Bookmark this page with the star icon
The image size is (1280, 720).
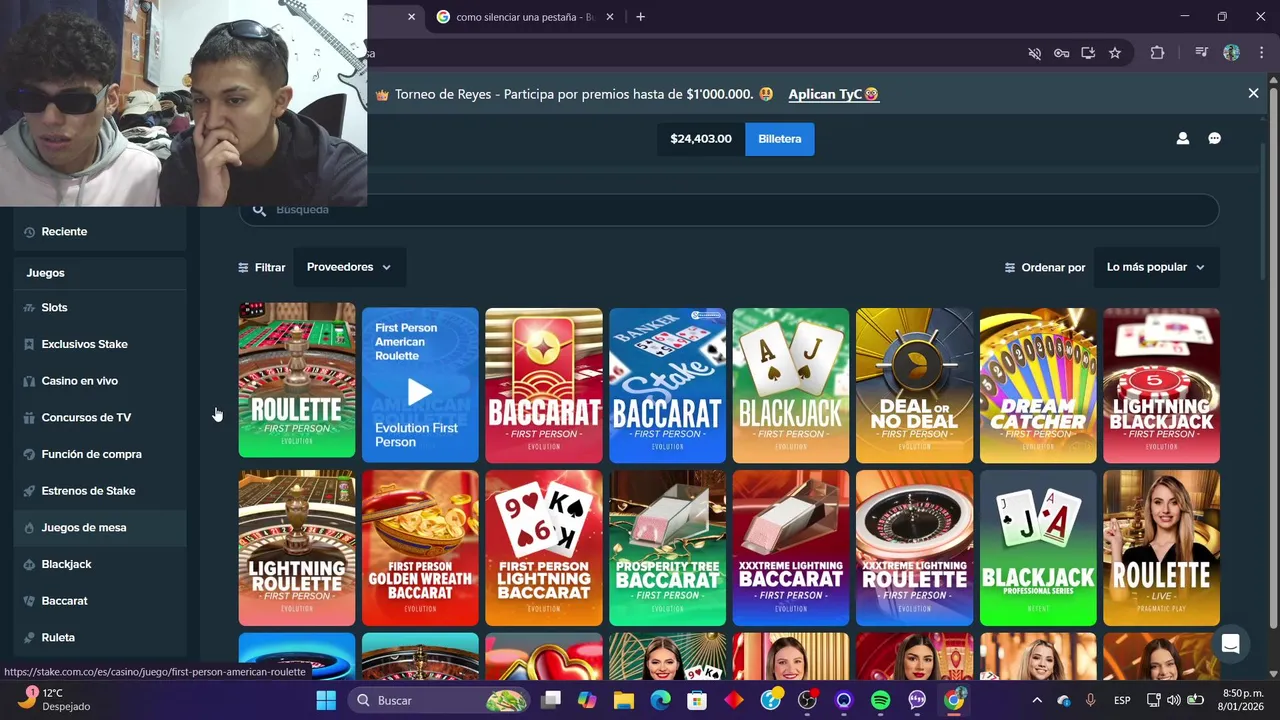point(1115,53)
